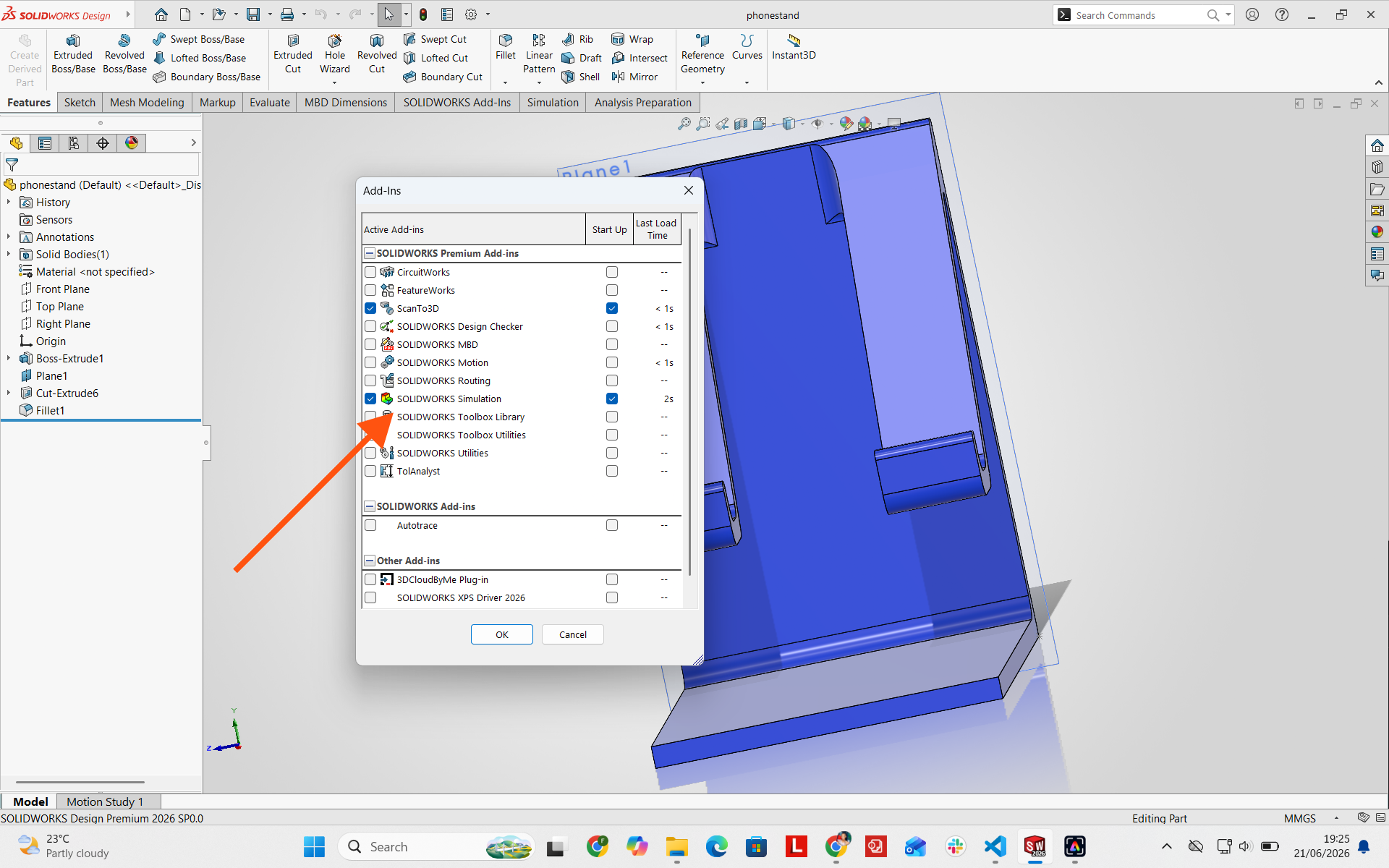Enable the CircuitWorks add-in checkbox
1389x868 pixels.
tap(370, 272)
